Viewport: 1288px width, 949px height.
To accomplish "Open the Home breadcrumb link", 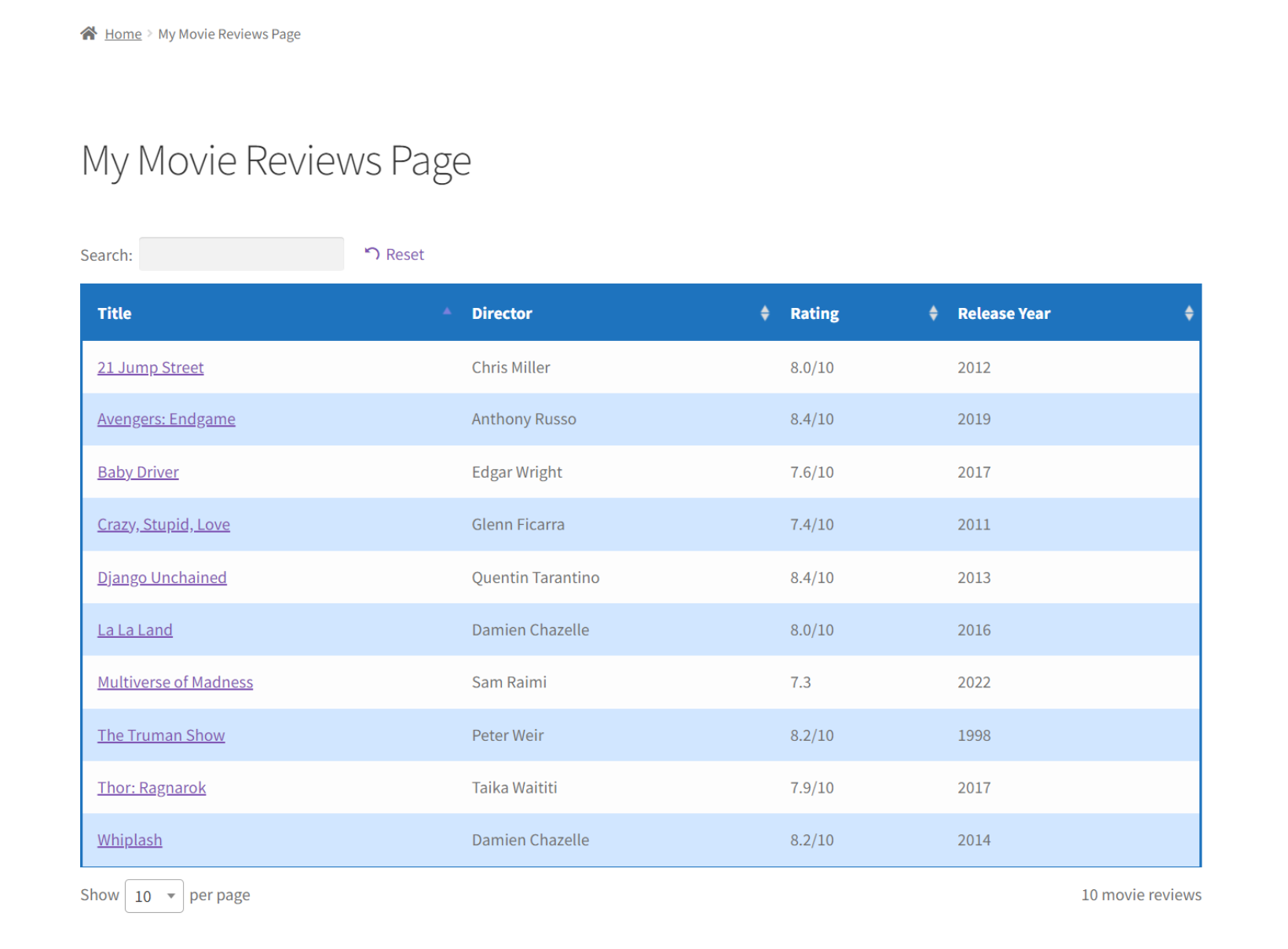I will 123,33.
